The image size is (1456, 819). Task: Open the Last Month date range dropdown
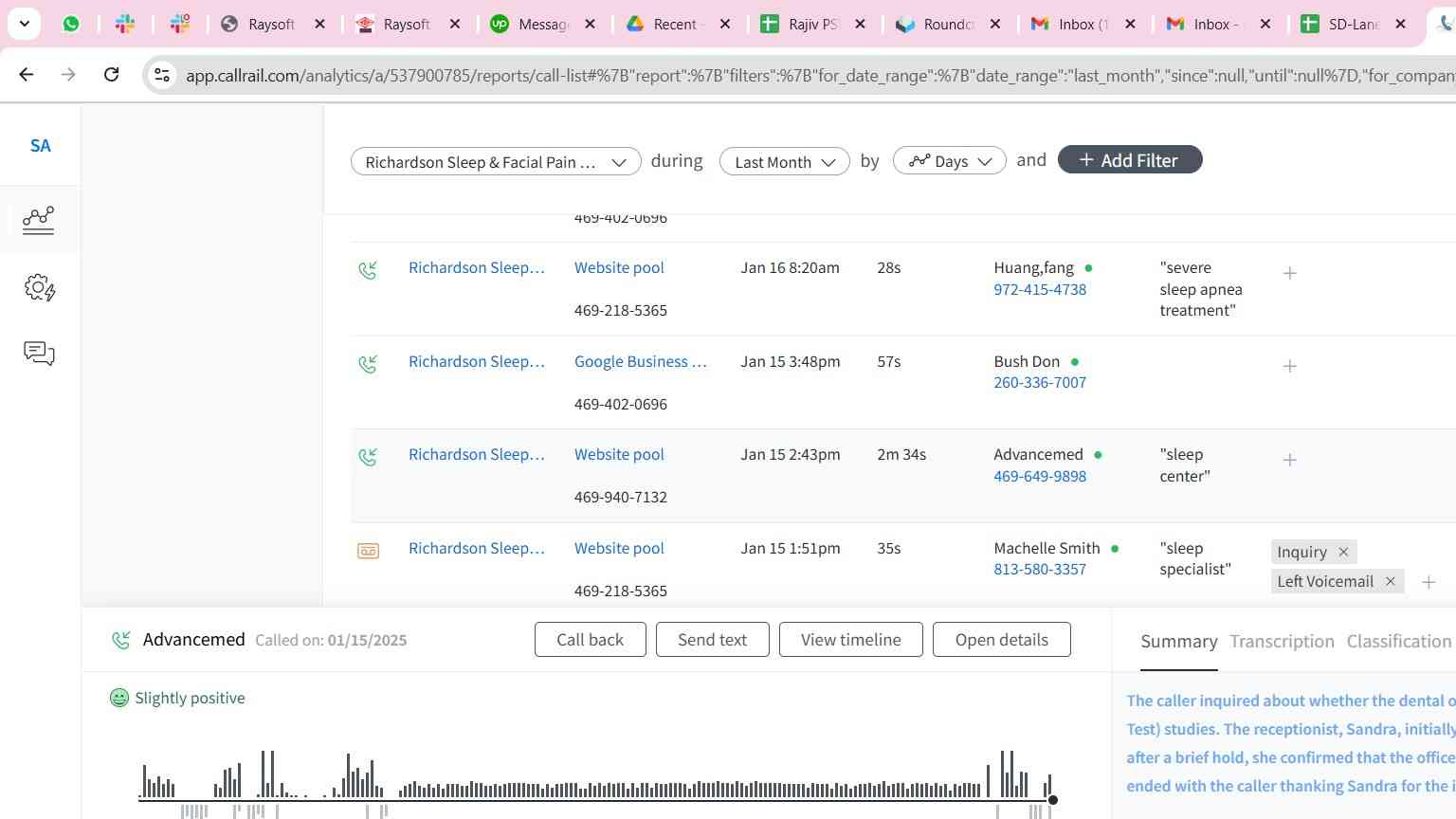tap(785, 162)
